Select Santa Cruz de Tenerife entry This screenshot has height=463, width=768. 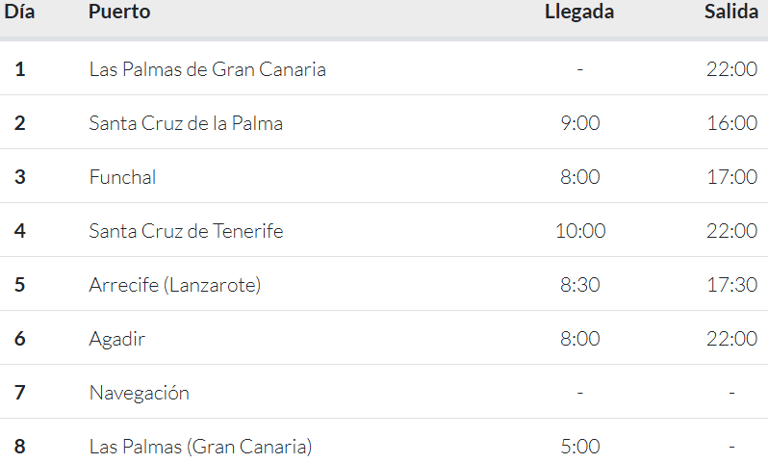(186, 231)
